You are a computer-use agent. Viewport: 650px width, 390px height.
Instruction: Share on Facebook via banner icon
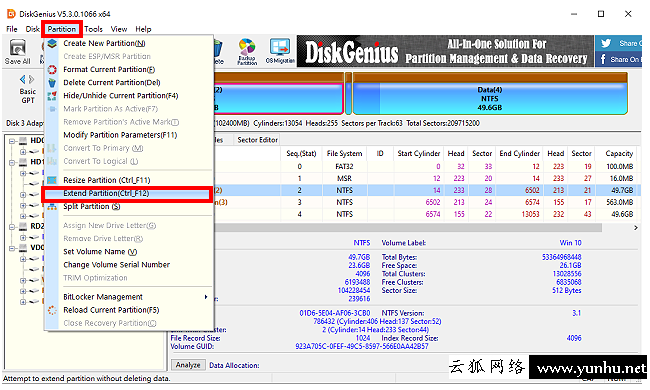pos(603,59)
